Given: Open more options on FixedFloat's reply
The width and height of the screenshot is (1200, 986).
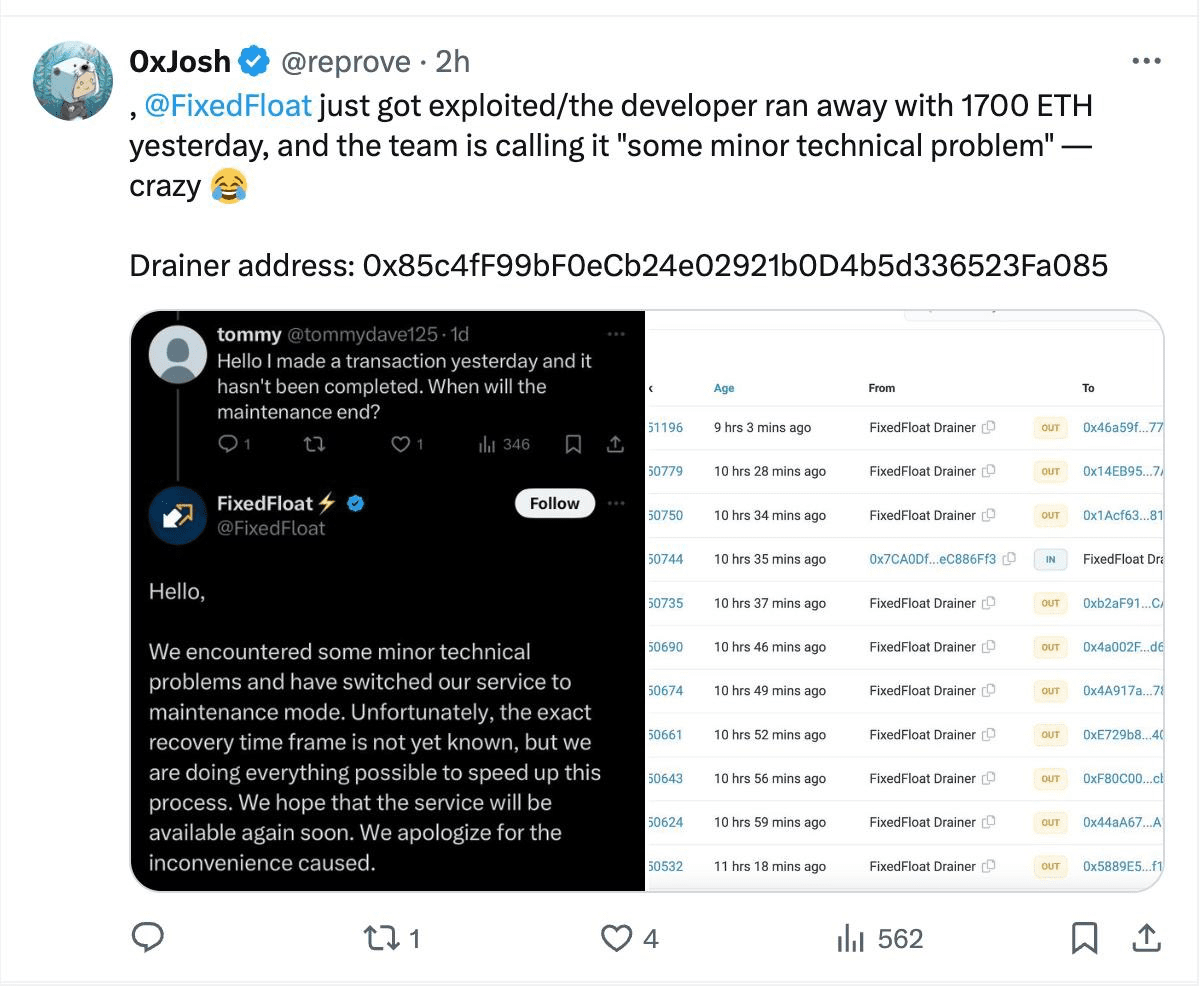Looking at the screenshot, I should pyautogui.click(x=617, y=503).
